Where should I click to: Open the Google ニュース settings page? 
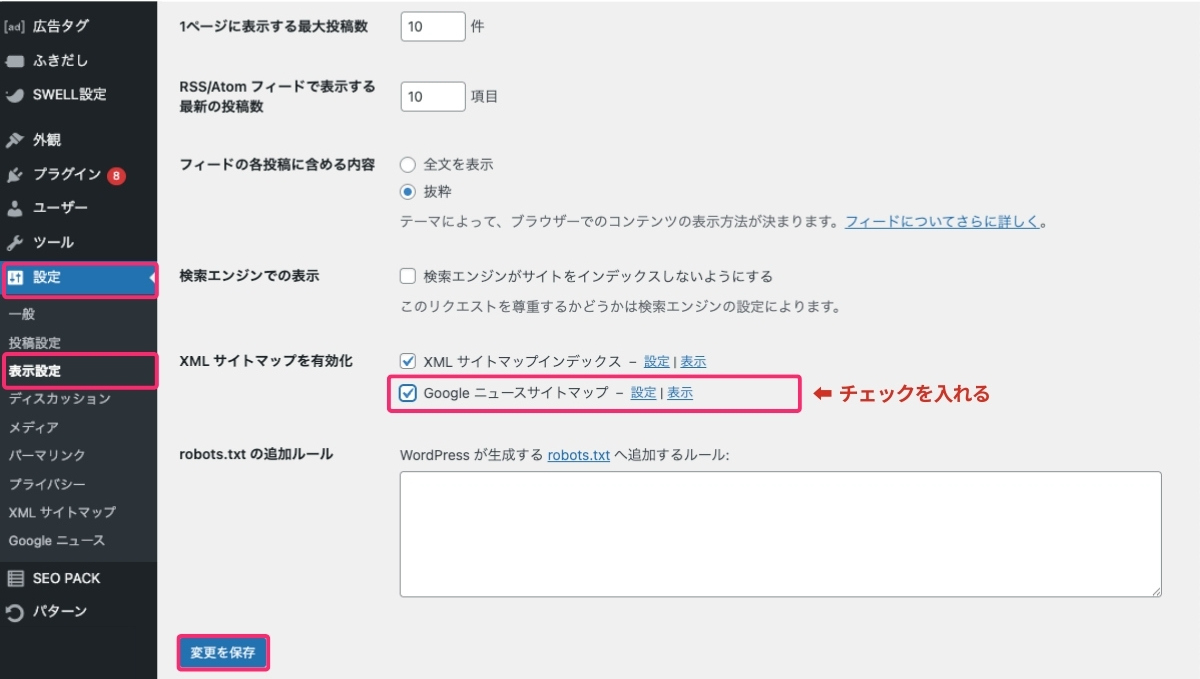coord(49,541)
